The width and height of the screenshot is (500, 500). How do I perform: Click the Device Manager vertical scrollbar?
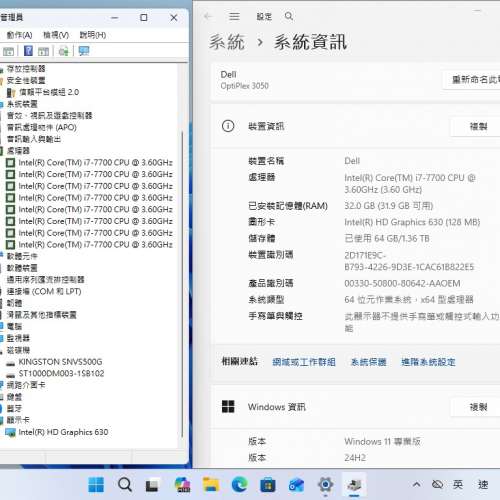click(182, 283)
